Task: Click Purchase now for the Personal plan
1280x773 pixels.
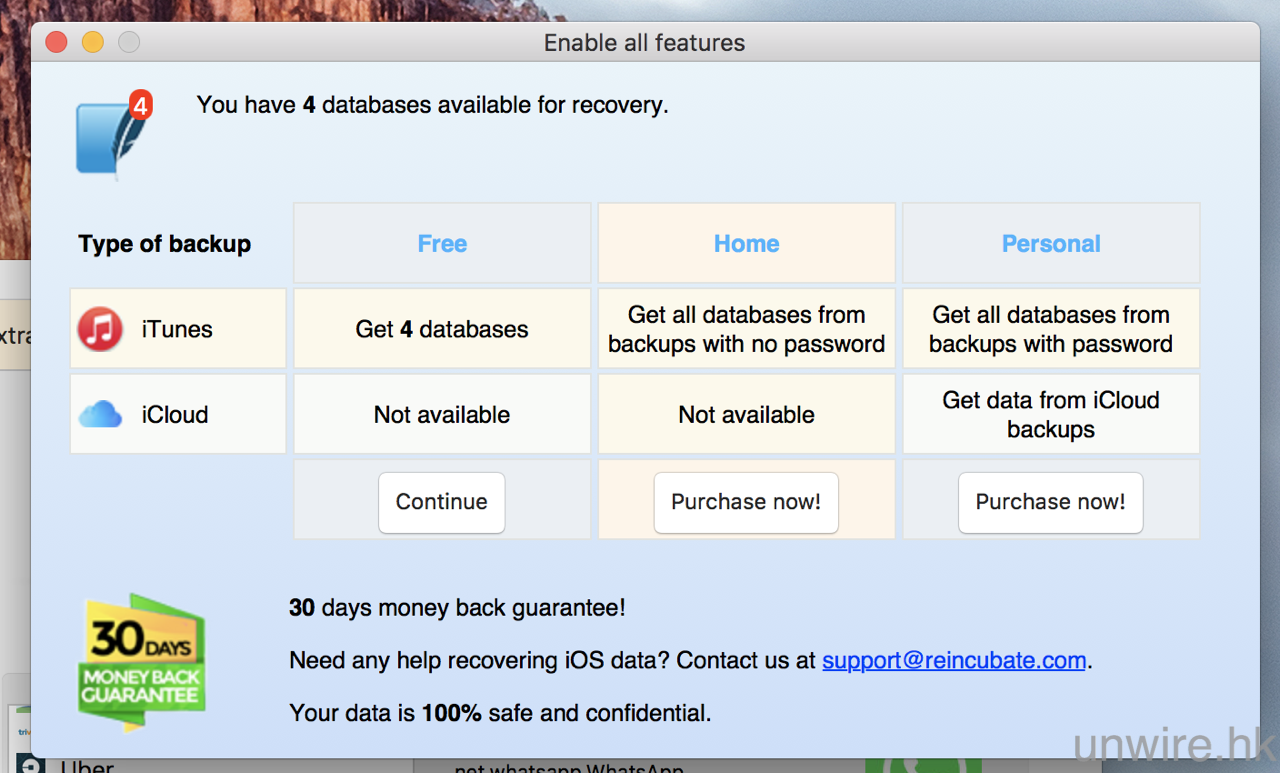Action: (1050, 502)
